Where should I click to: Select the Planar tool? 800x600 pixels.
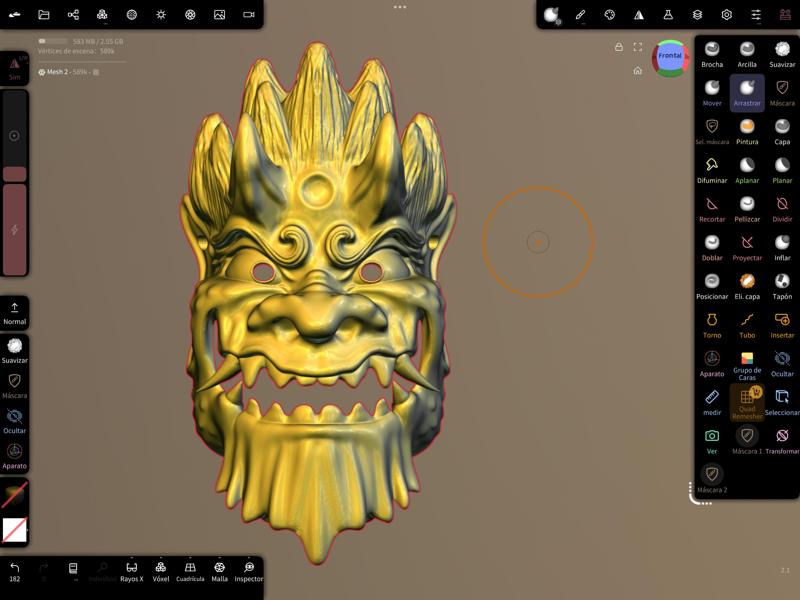[x=782, y=171]
